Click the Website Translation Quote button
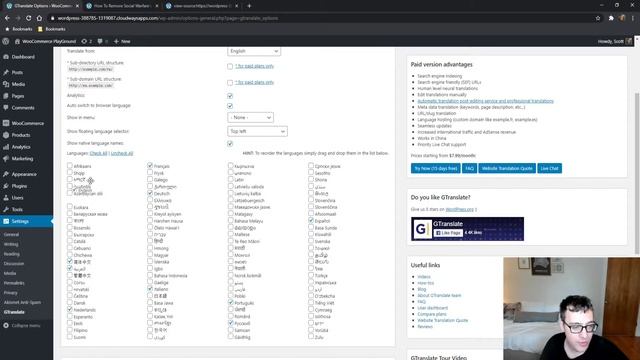This screenshot has height=360, width=640. click(507, 168)
